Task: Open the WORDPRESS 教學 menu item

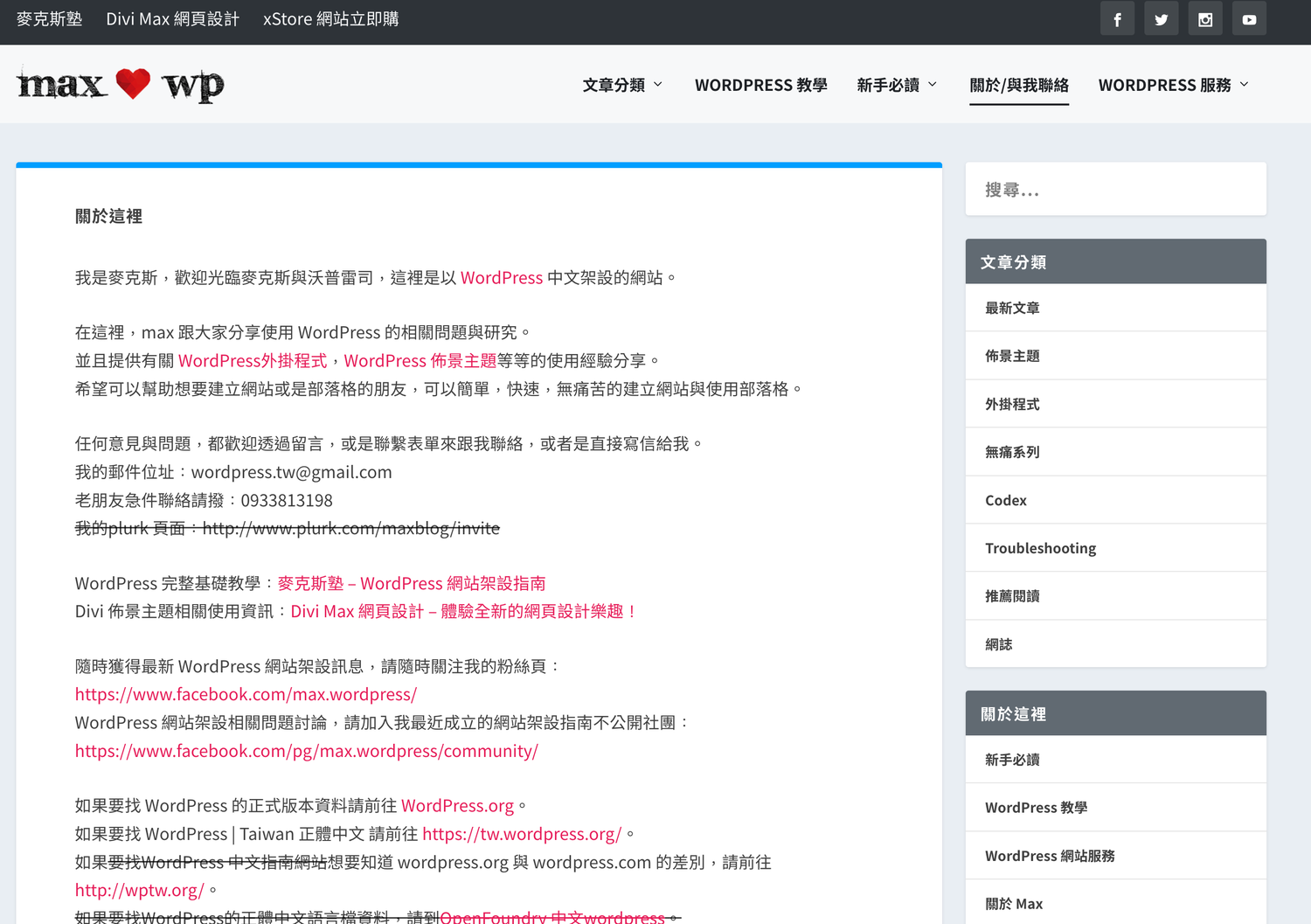Action: [761, 85]
